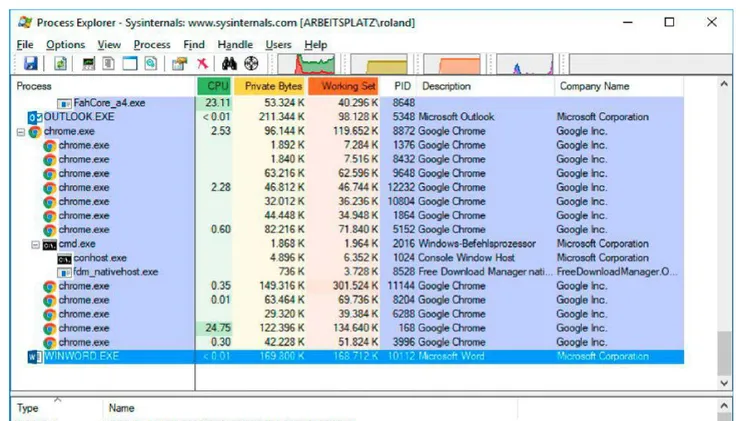The height and width of the screenshot is (421, 750).
Task: Sort by the Working Set column header
Action: [x=343, y=86]
